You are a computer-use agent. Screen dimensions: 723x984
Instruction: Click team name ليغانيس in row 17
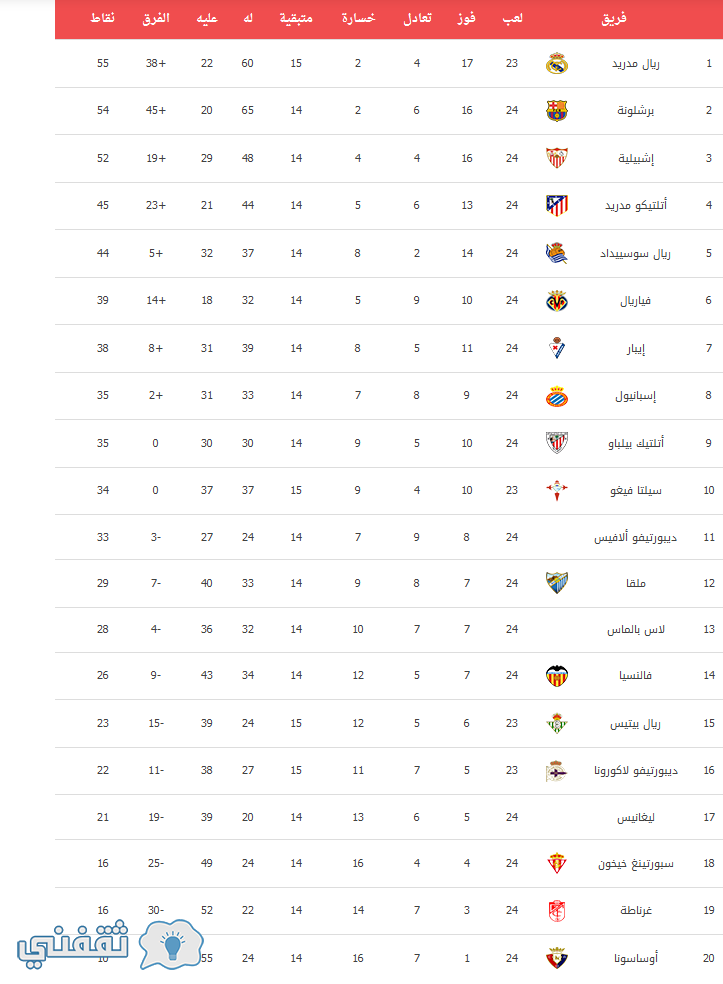coord(636,818)
